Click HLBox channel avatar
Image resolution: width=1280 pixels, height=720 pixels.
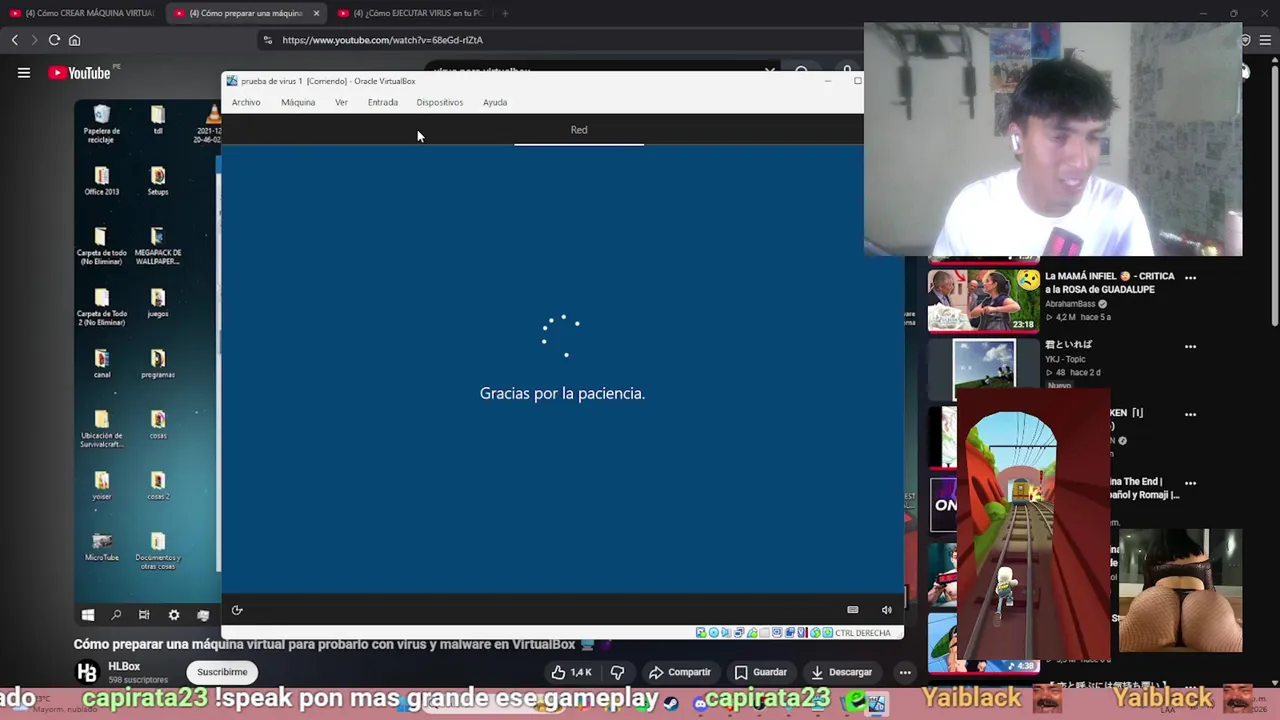pyautogui.click(x=87, y=672)
